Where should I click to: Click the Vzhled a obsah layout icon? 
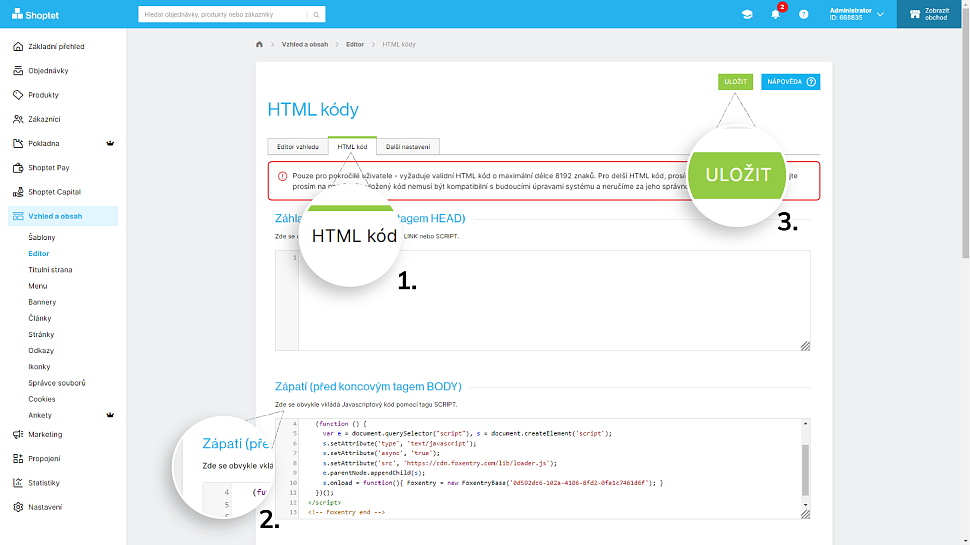pyautogui.click(x=18, y=216)
